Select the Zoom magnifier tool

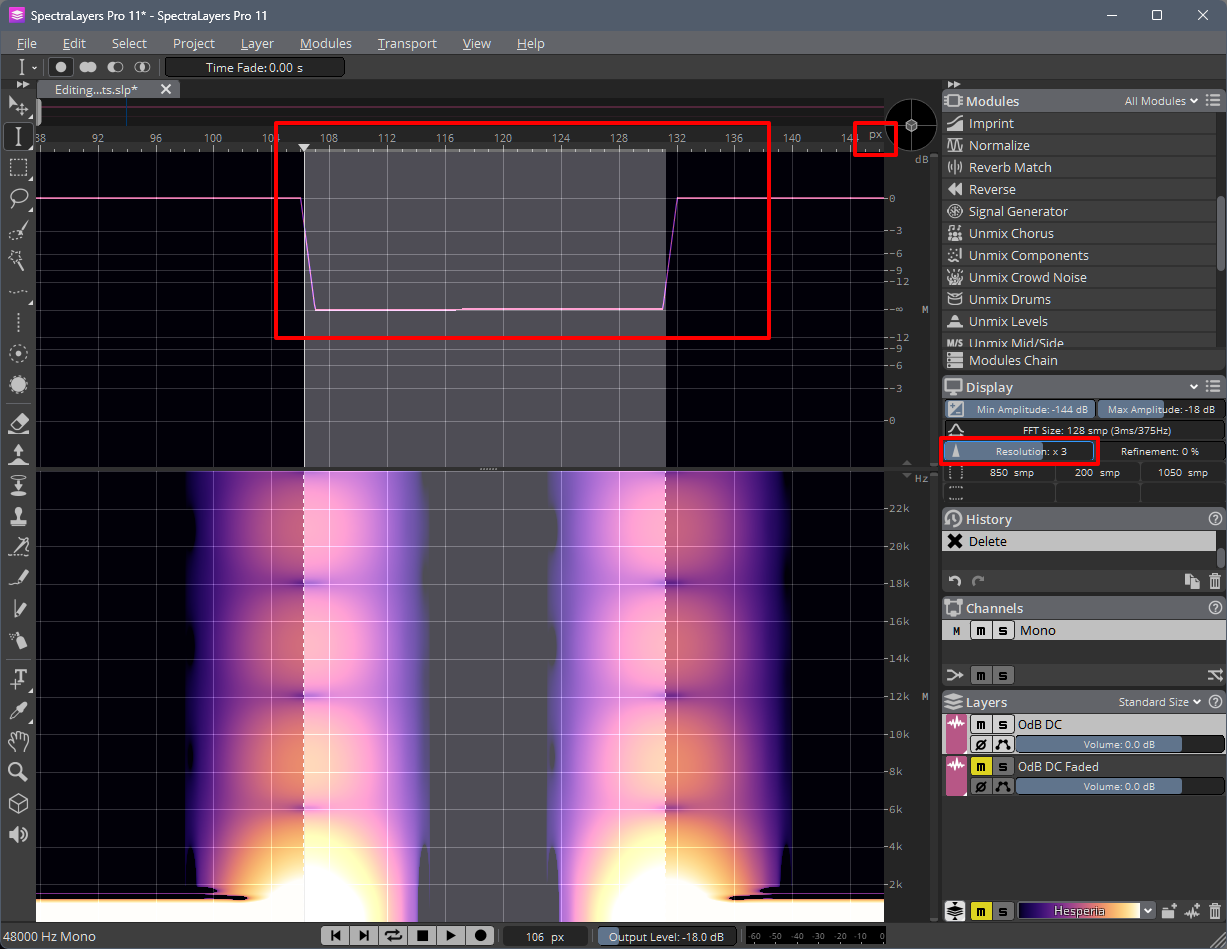[x=18, y=772]
